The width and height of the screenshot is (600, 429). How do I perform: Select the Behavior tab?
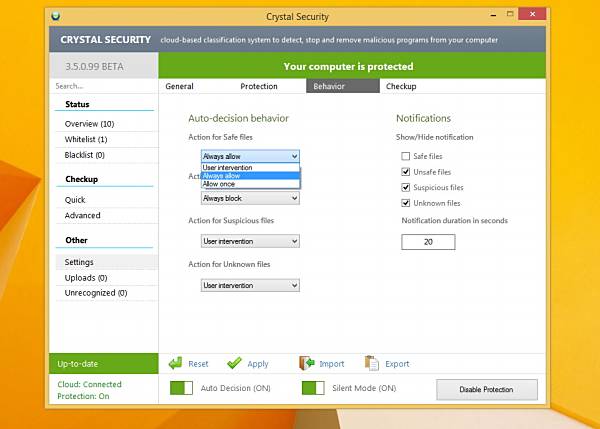(x=343, y=86)
